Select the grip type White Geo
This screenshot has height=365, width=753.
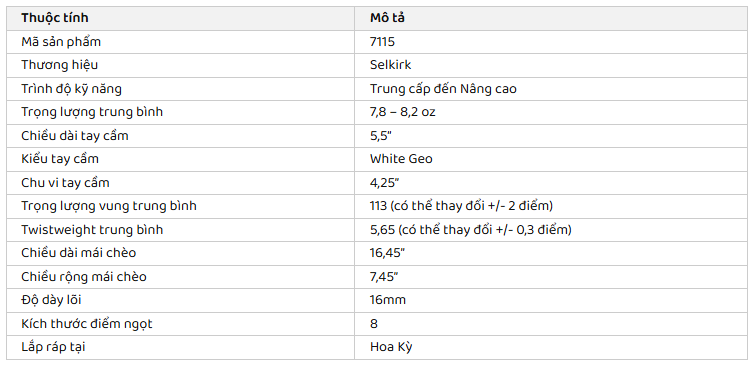click(401, 159)
